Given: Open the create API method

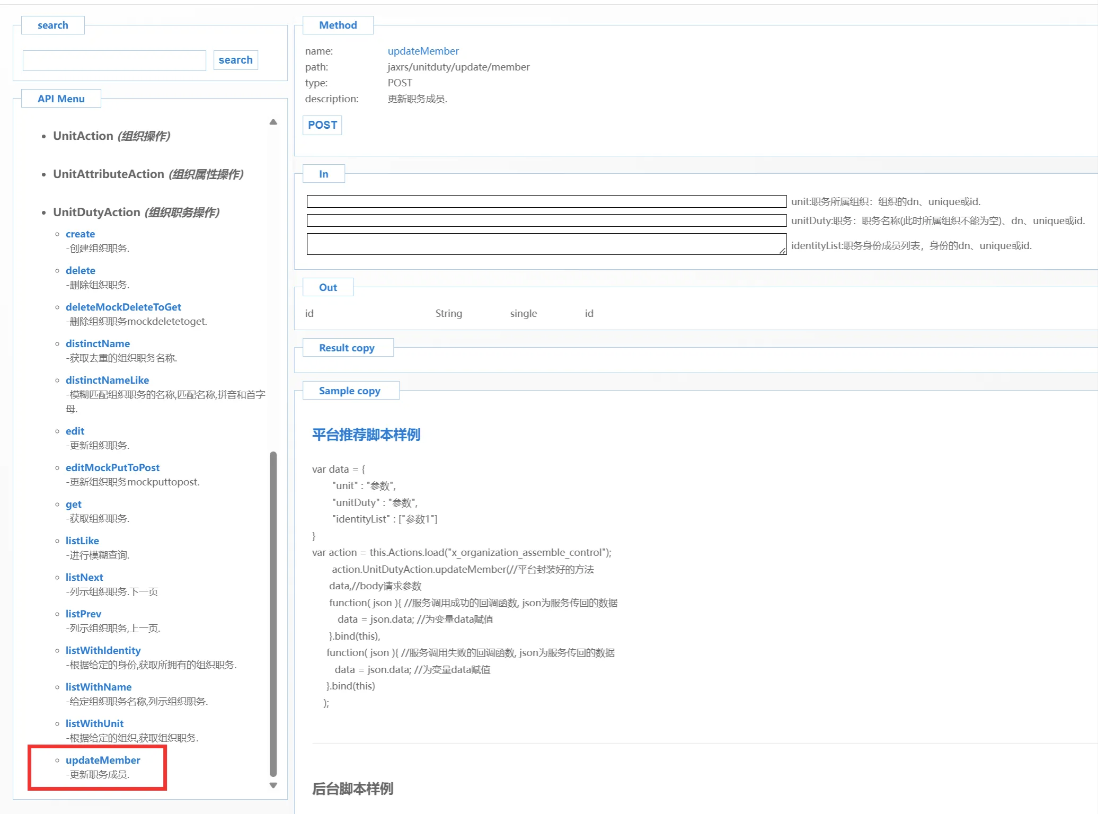Looking at the screenshot, I should pos(80,234).
